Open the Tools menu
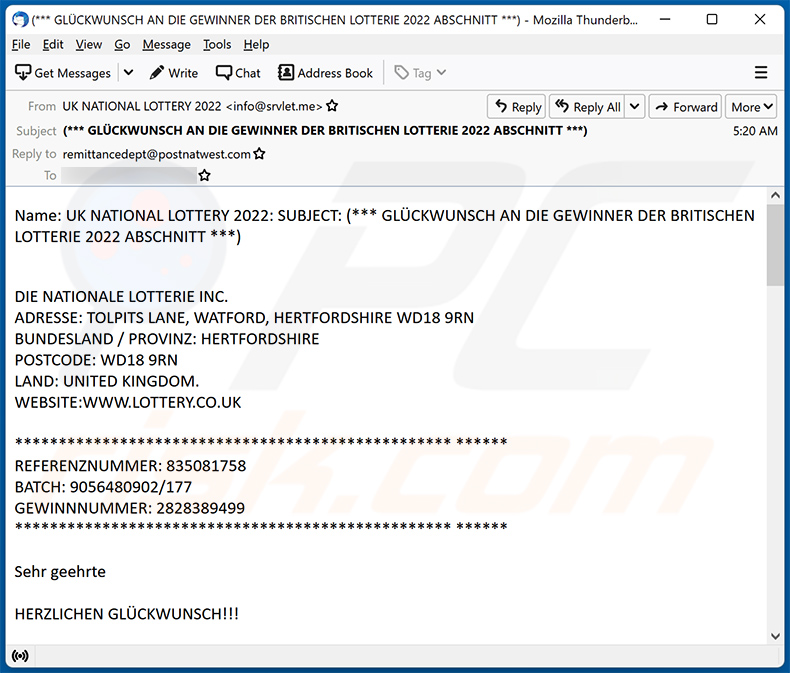Image resolution: width=790 pixels, height=673 pixels. click(217, 45)
